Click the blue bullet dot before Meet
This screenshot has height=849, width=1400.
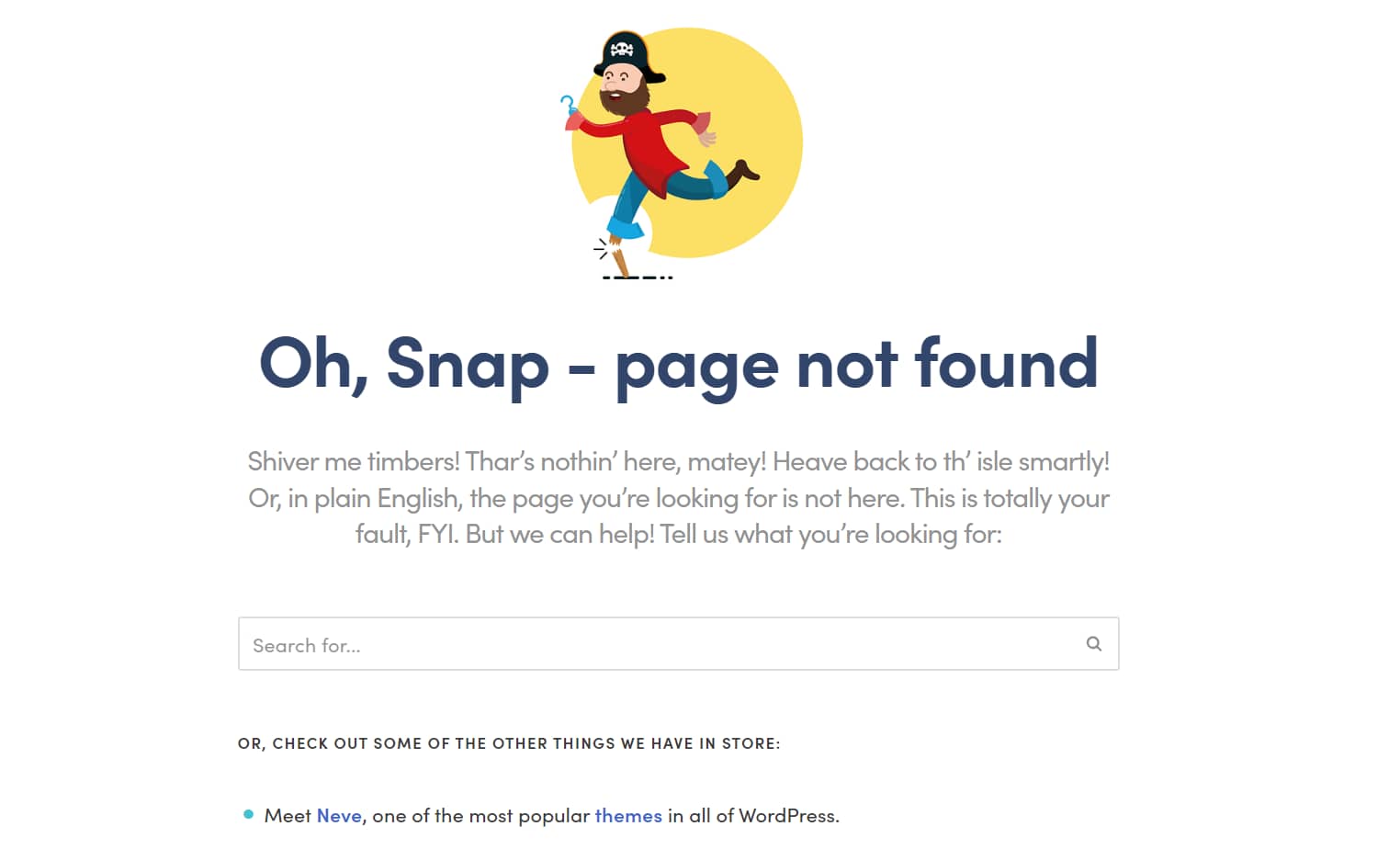coord(248,814)
